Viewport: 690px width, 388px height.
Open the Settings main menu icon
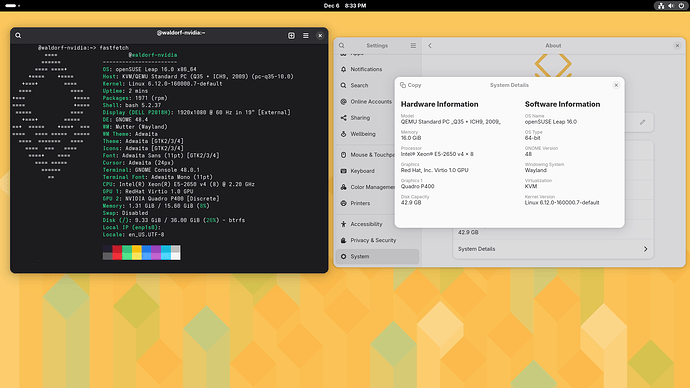click(413, 45)
